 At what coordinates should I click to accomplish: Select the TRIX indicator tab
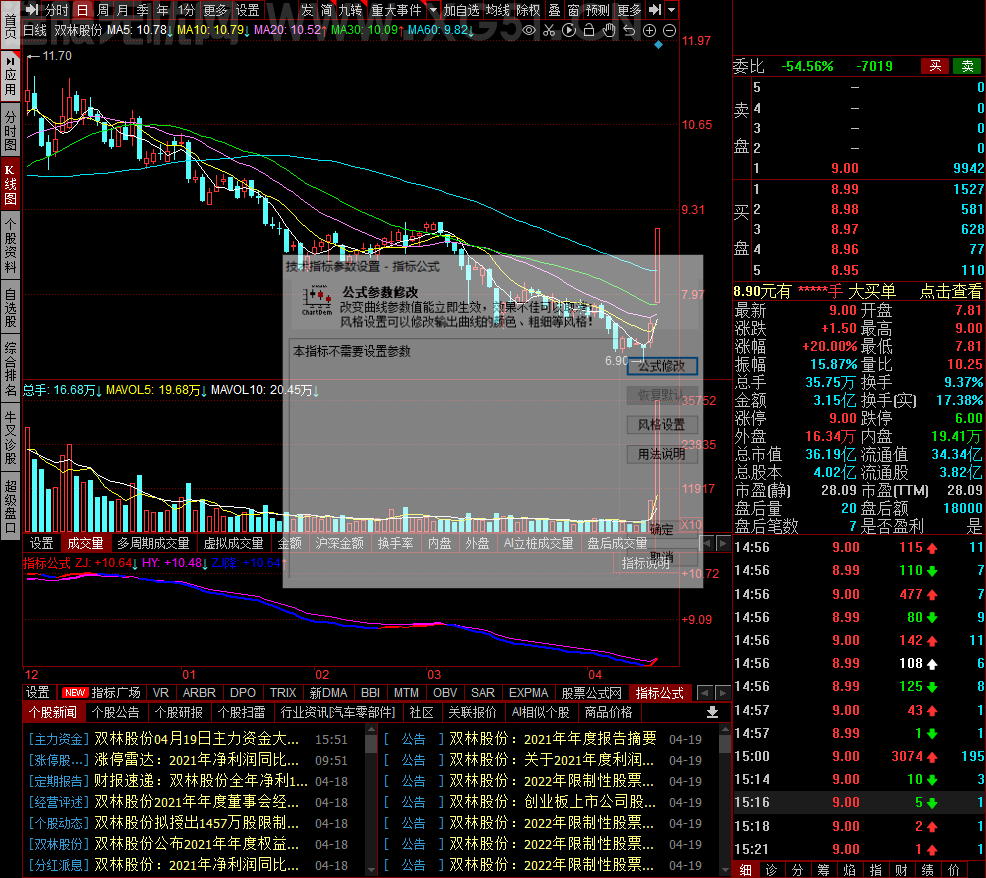click(x=283, y=692)
